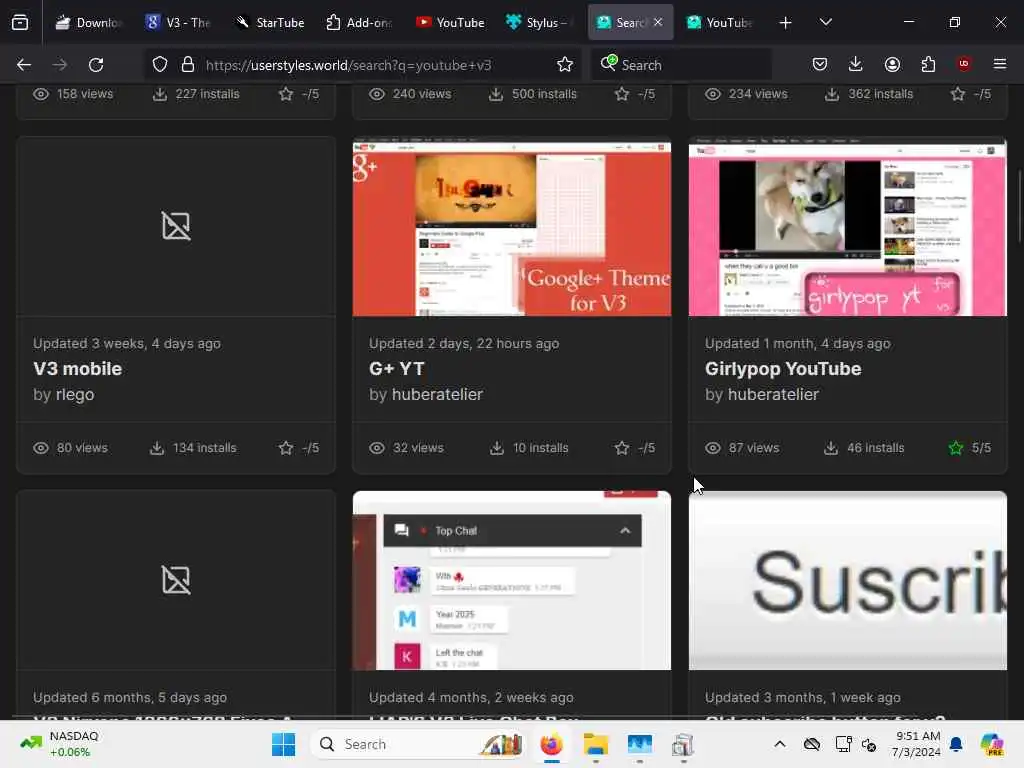Image resolution: width=1024 pixels, height=768 pixels.
Task: Switch to the last YouTube tab
Action: click(720, 23)
